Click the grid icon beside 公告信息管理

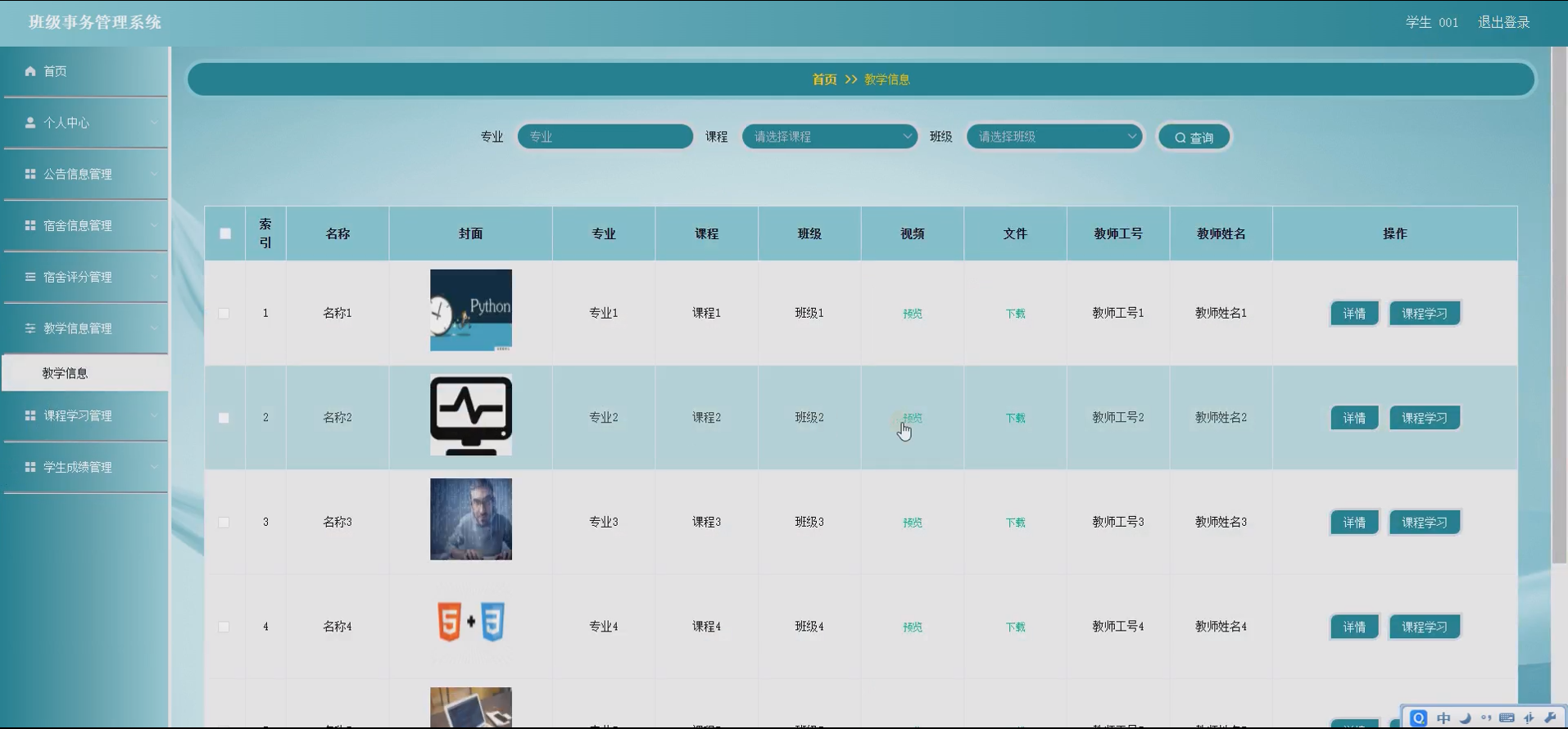[30, 174]
